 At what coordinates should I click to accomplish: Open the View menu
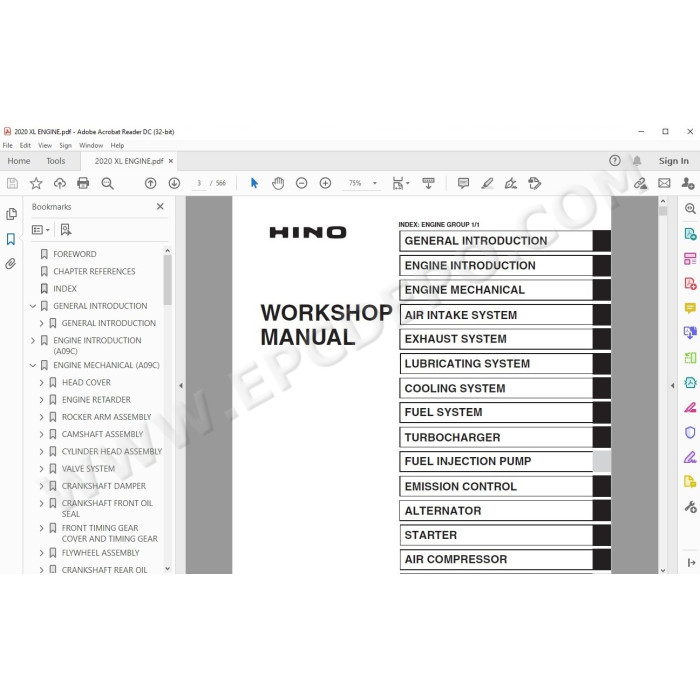tap(45, 146)
